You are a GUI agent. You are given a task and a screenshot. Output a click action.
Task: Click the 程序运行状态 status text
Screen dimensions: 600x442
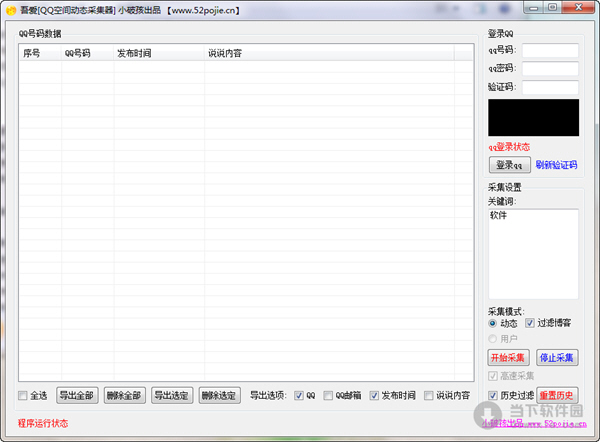click(x=43, y=423)
